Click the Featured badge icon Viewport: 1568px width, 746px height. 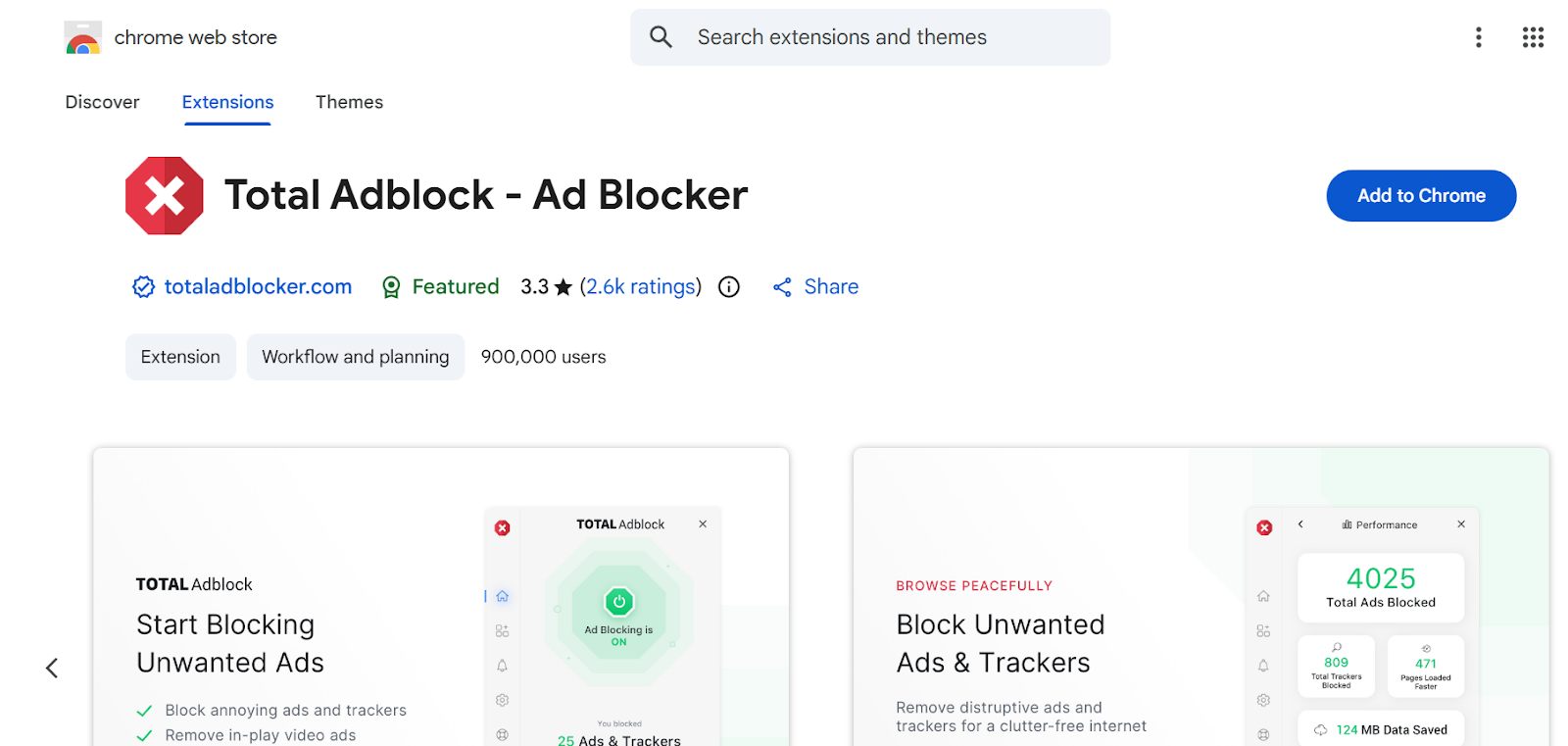[x=391, y=287]
